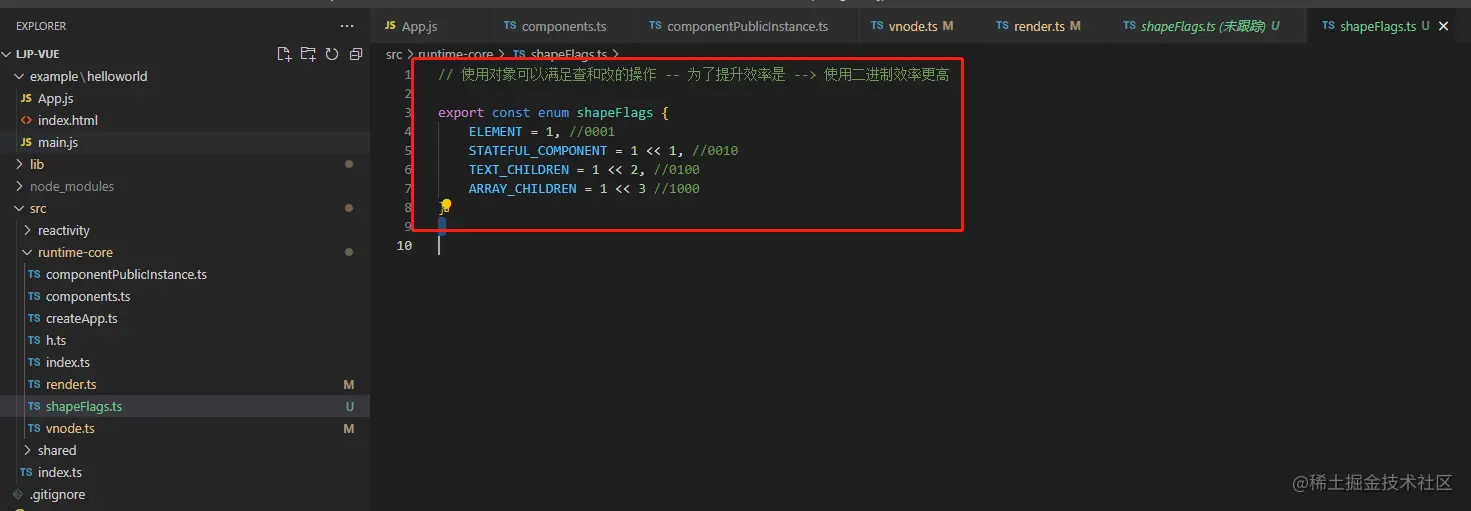Click the //0010 comment
Screen dimensions: 1471x511
(715, 150)
